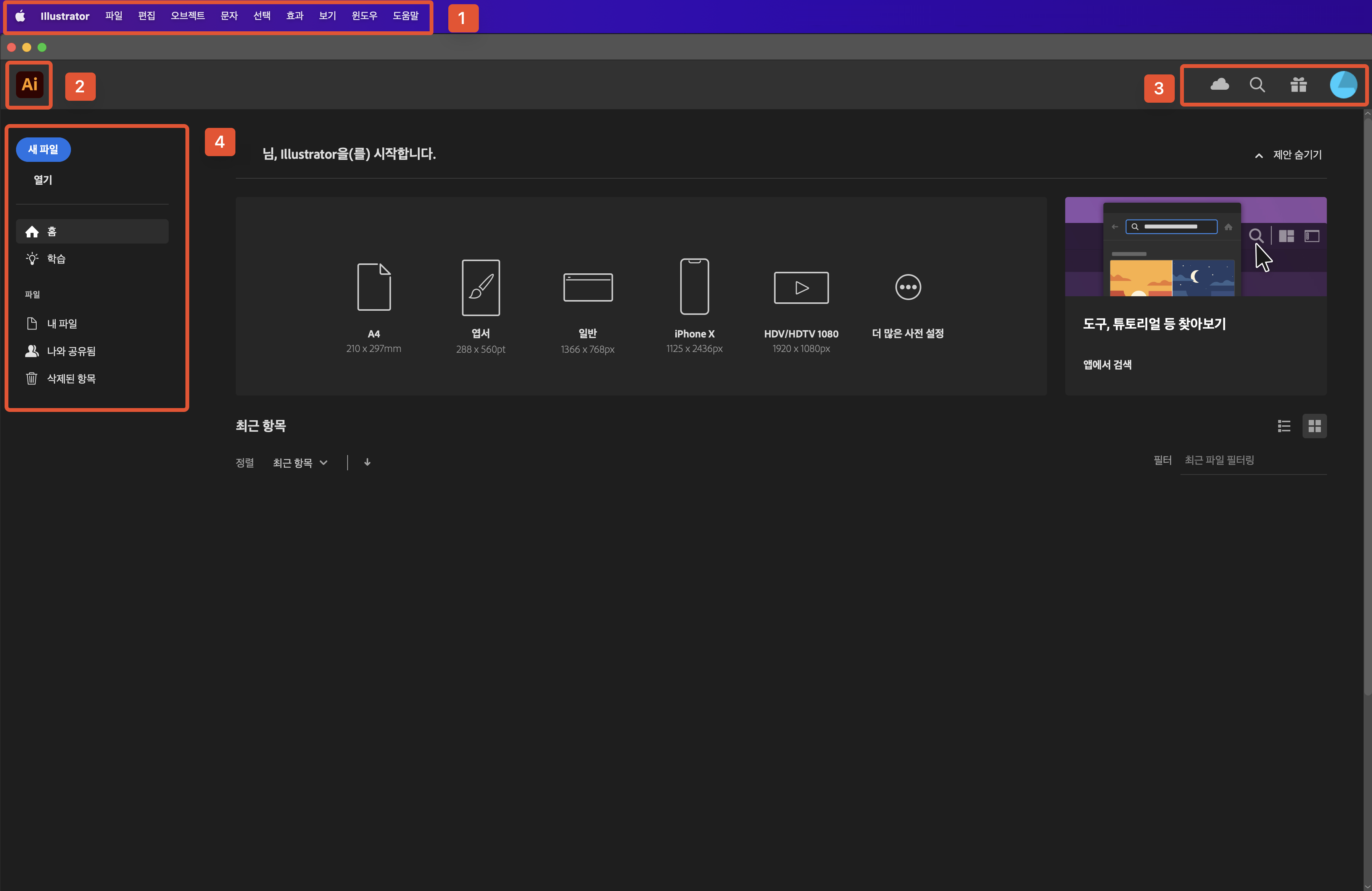Viewport: 1372px width, 891px height.
Task: Click the search magnifier icon in header
Action: pos(1257,85)
